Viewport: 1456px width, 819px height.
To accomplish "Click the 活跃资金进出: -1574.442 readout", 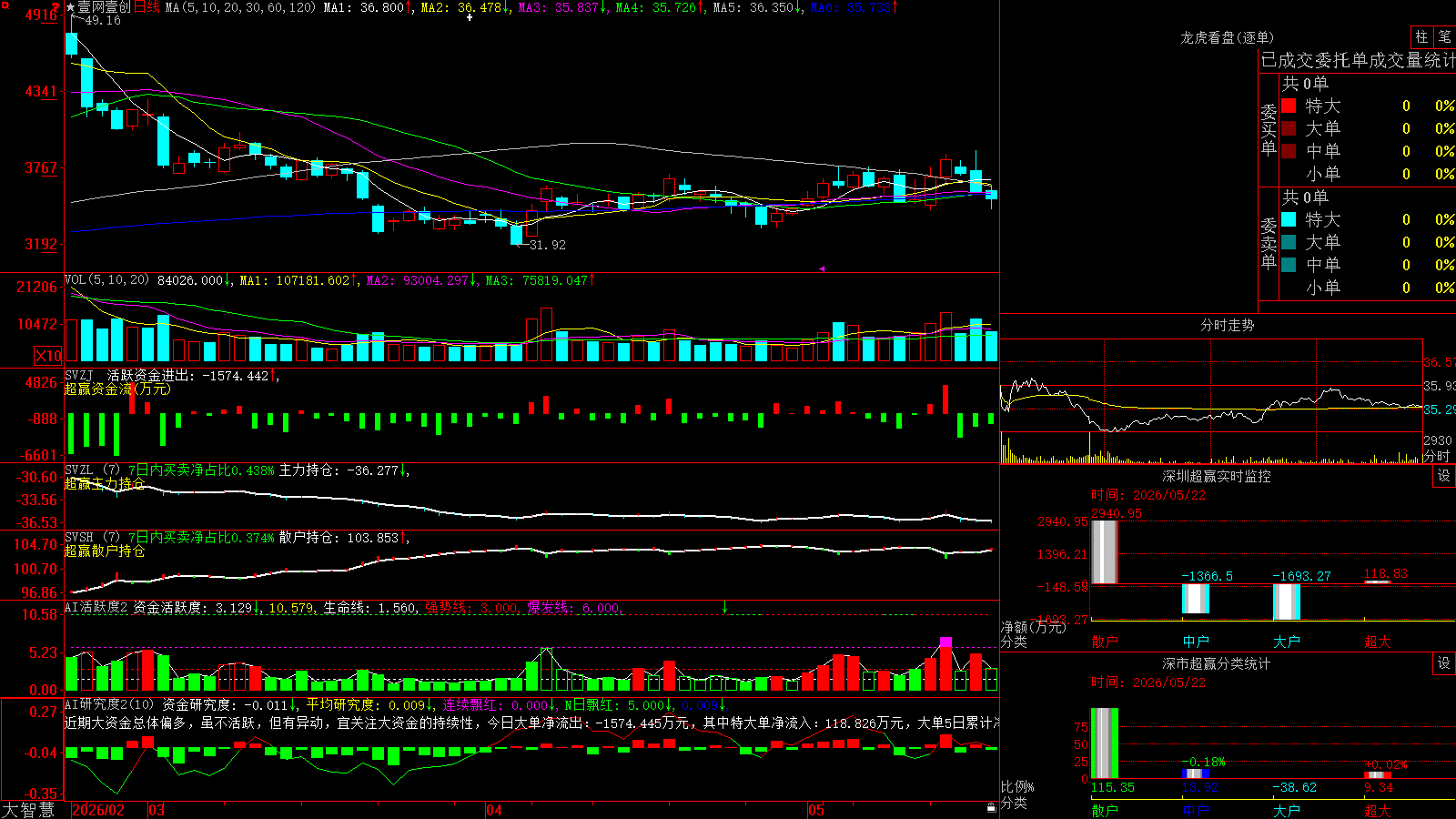I will point(187,375).
